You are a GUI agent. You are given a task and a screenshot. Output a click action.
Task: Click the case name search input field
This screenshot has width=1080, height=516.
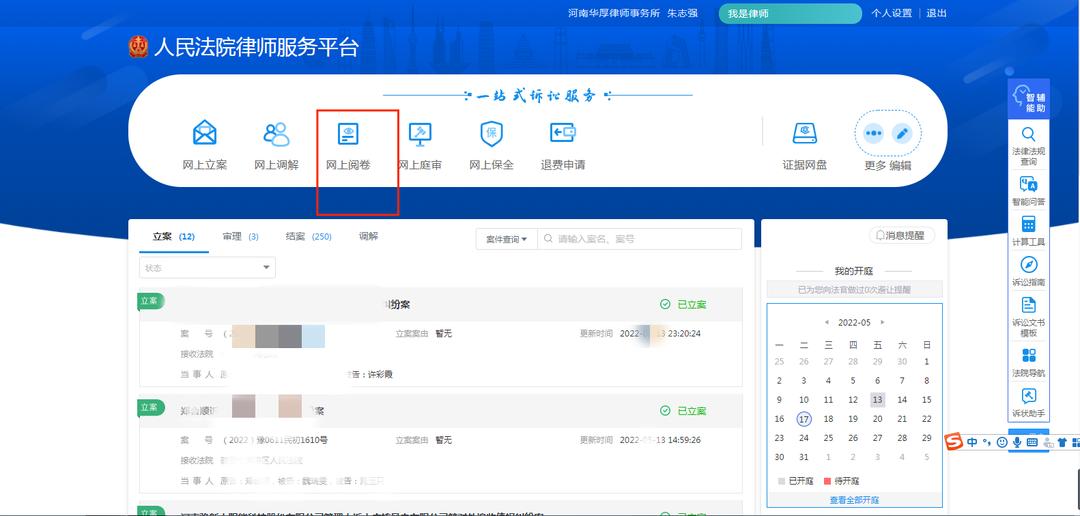tap(645, 239)
